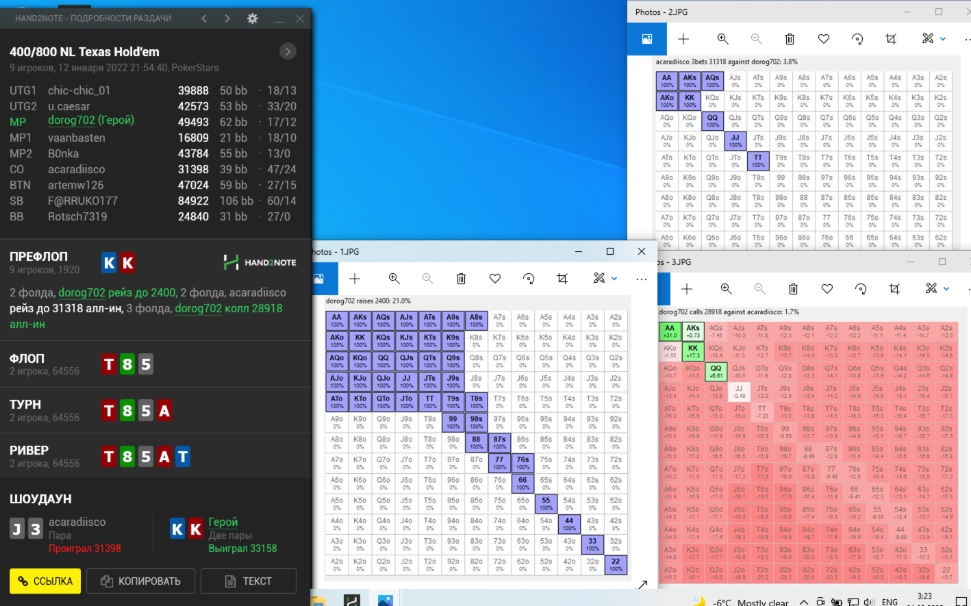Image resolution: width=971 pixels, height=606 pixels.
Task: Open Hand2Note settings gear
Action: tap(252, 19)
